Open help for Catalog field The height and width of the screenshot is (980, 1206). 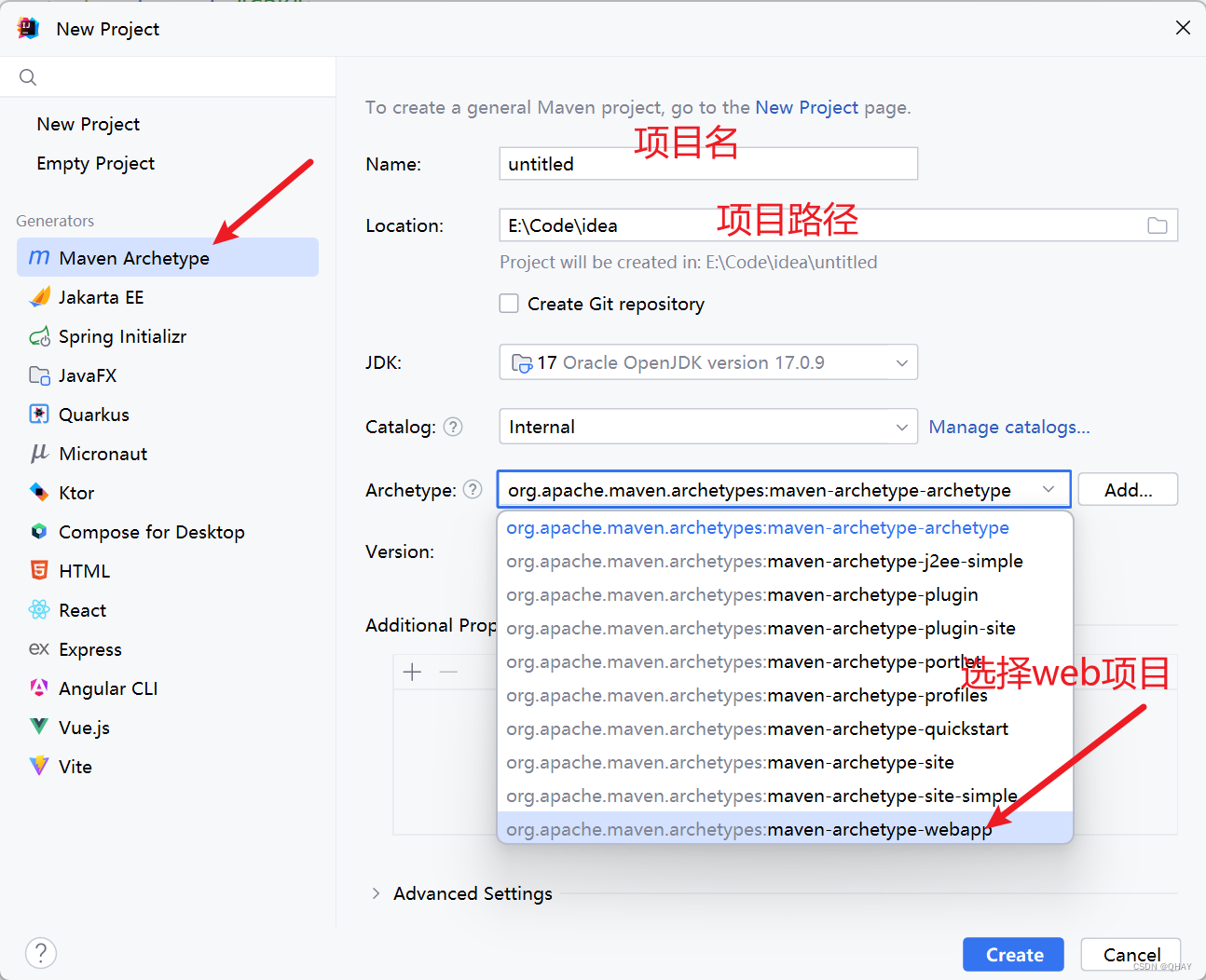[453, 427]
